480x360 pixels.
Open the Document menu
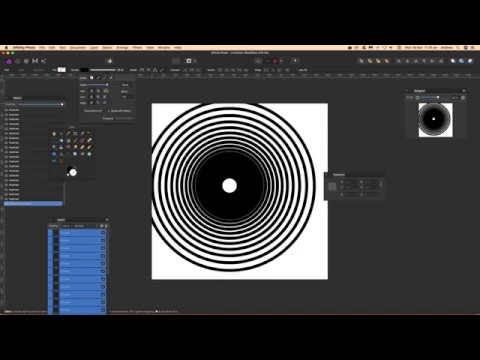click(x=77, y=48)
